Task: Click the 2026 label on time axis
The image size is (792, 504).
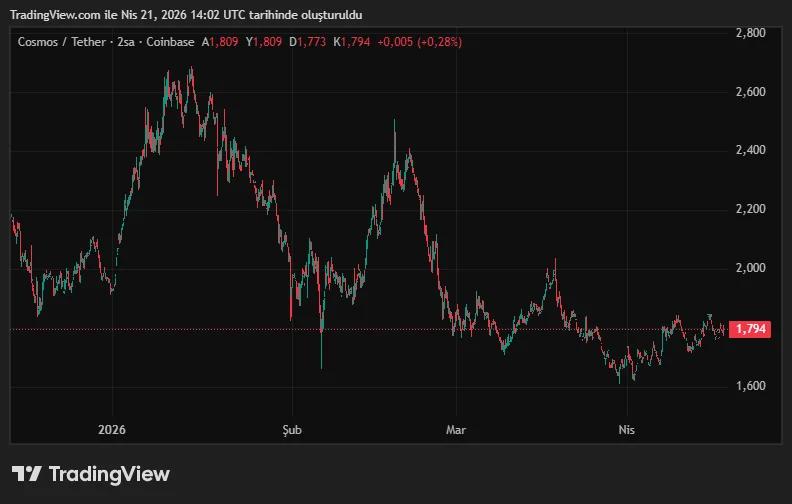Action: [x=112, y=428]
